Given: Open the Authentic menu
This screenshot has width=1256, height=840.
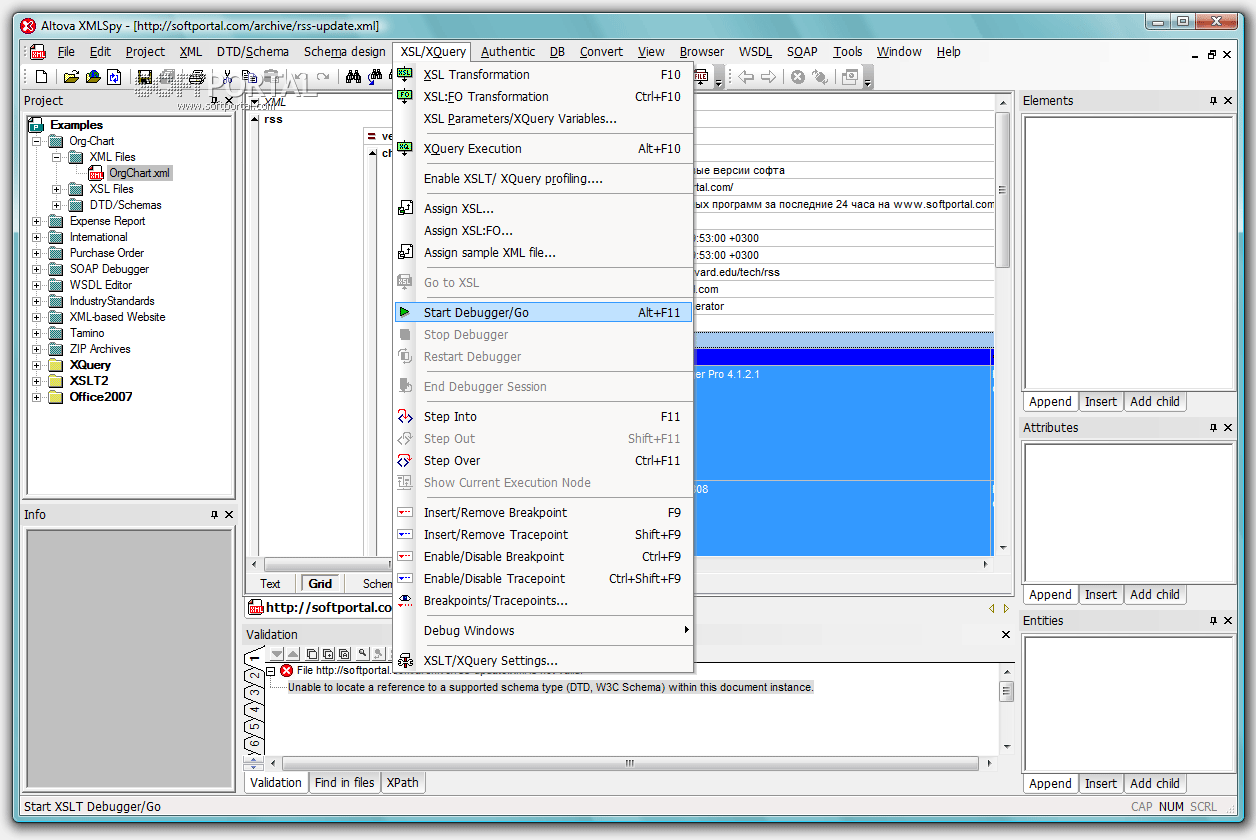Looking at the screenshot, I should [508, 52].
